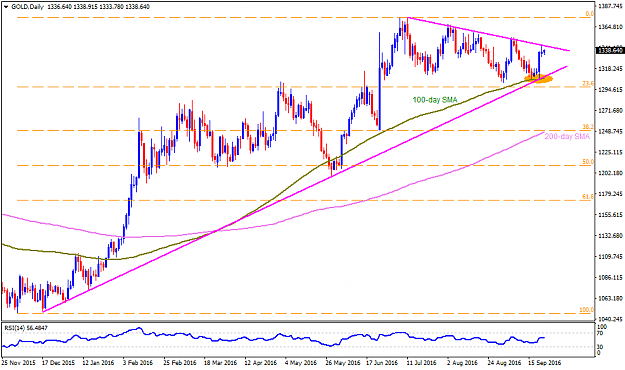Select the current price tag 1338.690

click(x=609, y=51)
